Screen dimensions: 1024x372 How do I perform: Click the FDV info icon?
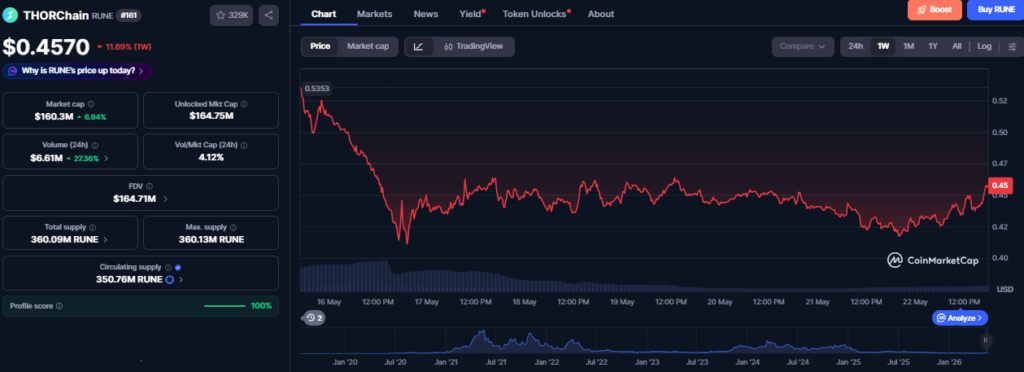(150, 186)
